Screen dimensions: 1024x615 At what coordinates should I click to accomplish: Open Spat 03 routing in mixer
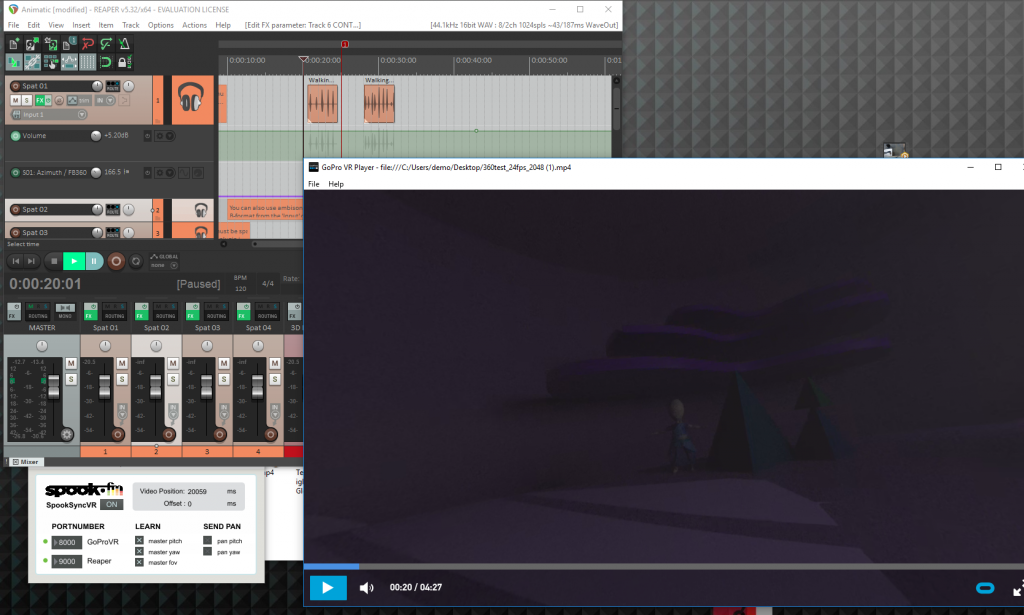(x=216, y=311)
